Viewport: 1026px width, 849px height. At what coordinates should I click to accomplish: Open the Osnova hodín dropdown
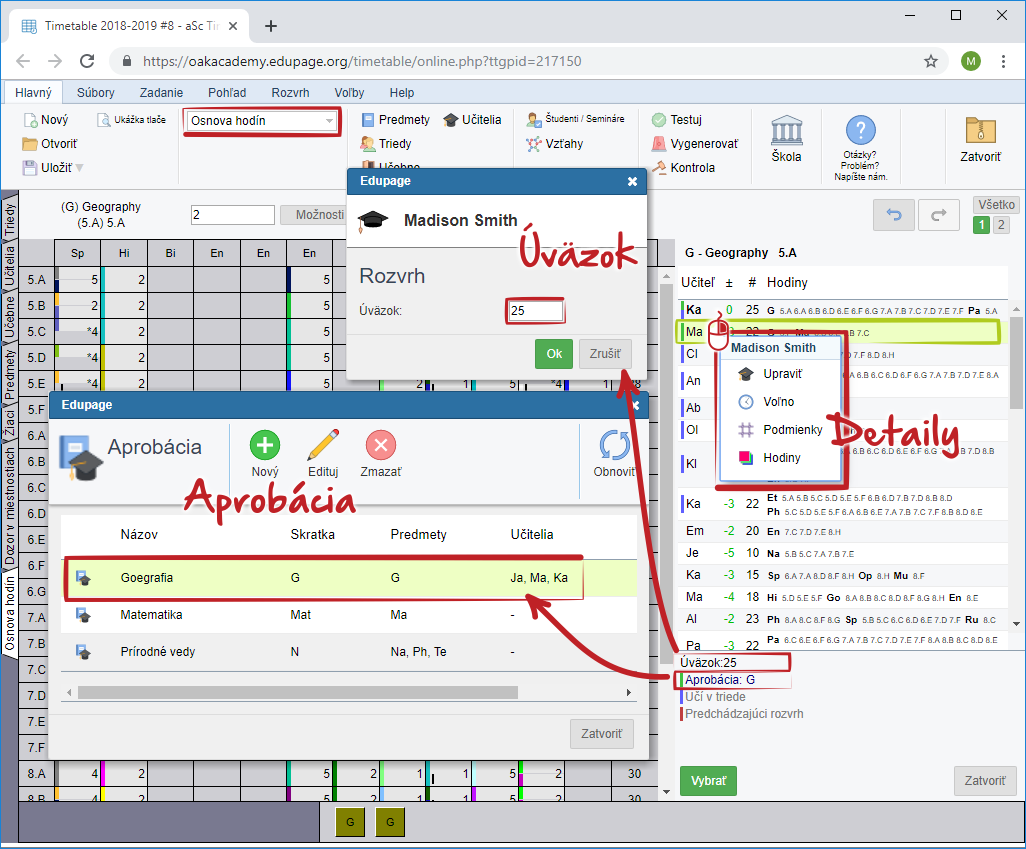point(262,121)
